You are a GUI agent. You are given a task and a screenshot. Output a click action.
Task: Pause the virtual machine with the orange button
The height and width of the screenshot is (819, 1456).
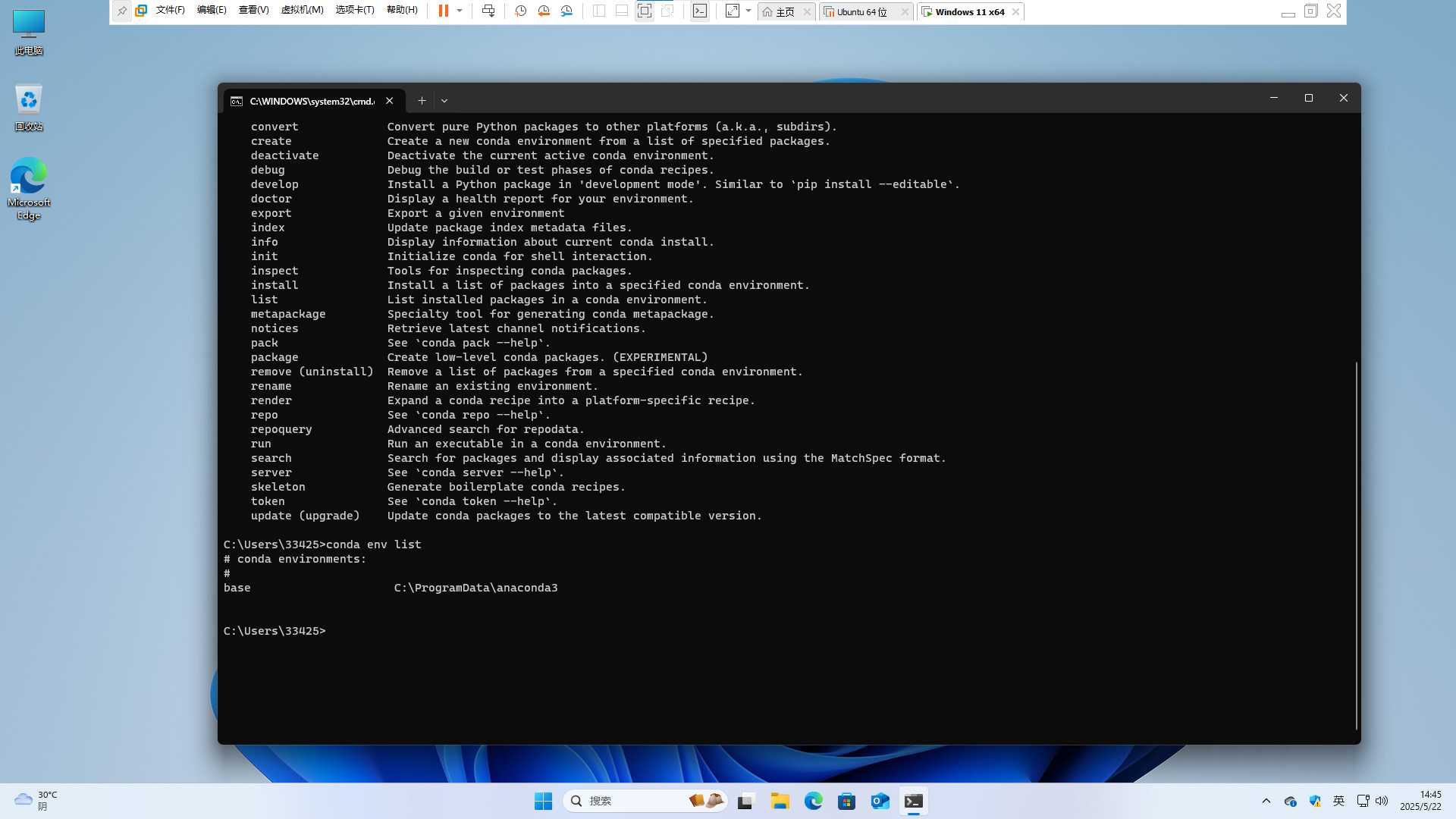coord(444,11)
